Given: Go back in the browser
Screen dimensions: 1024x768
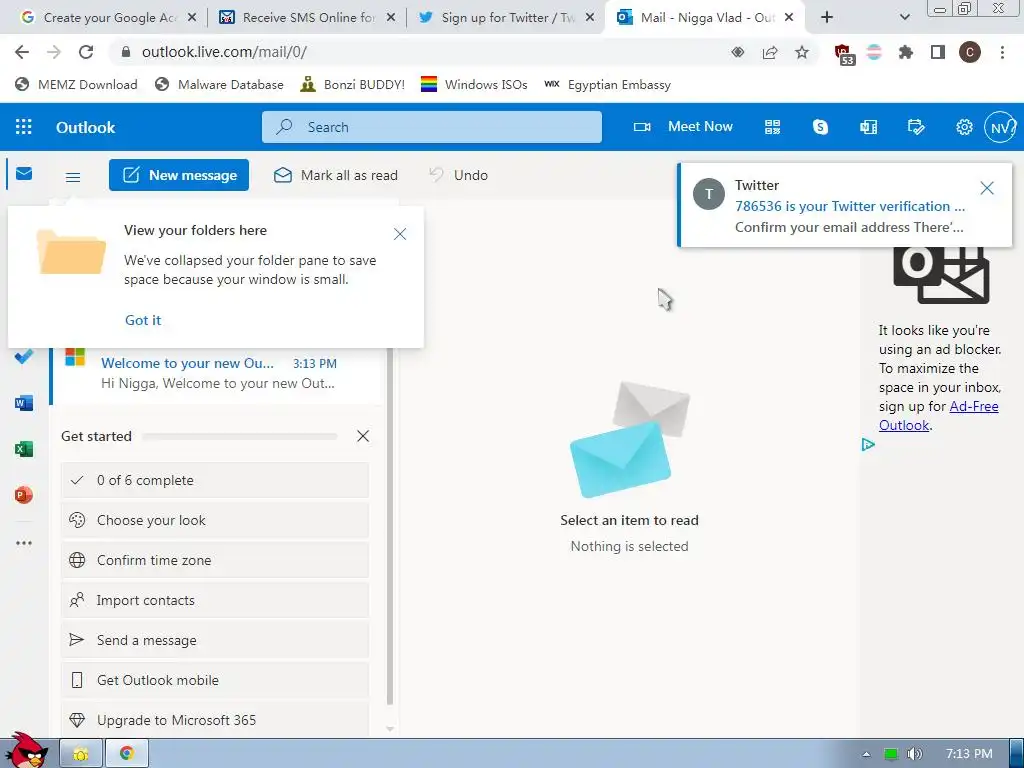Looking at the screenshot, I should tap(22, 52).
